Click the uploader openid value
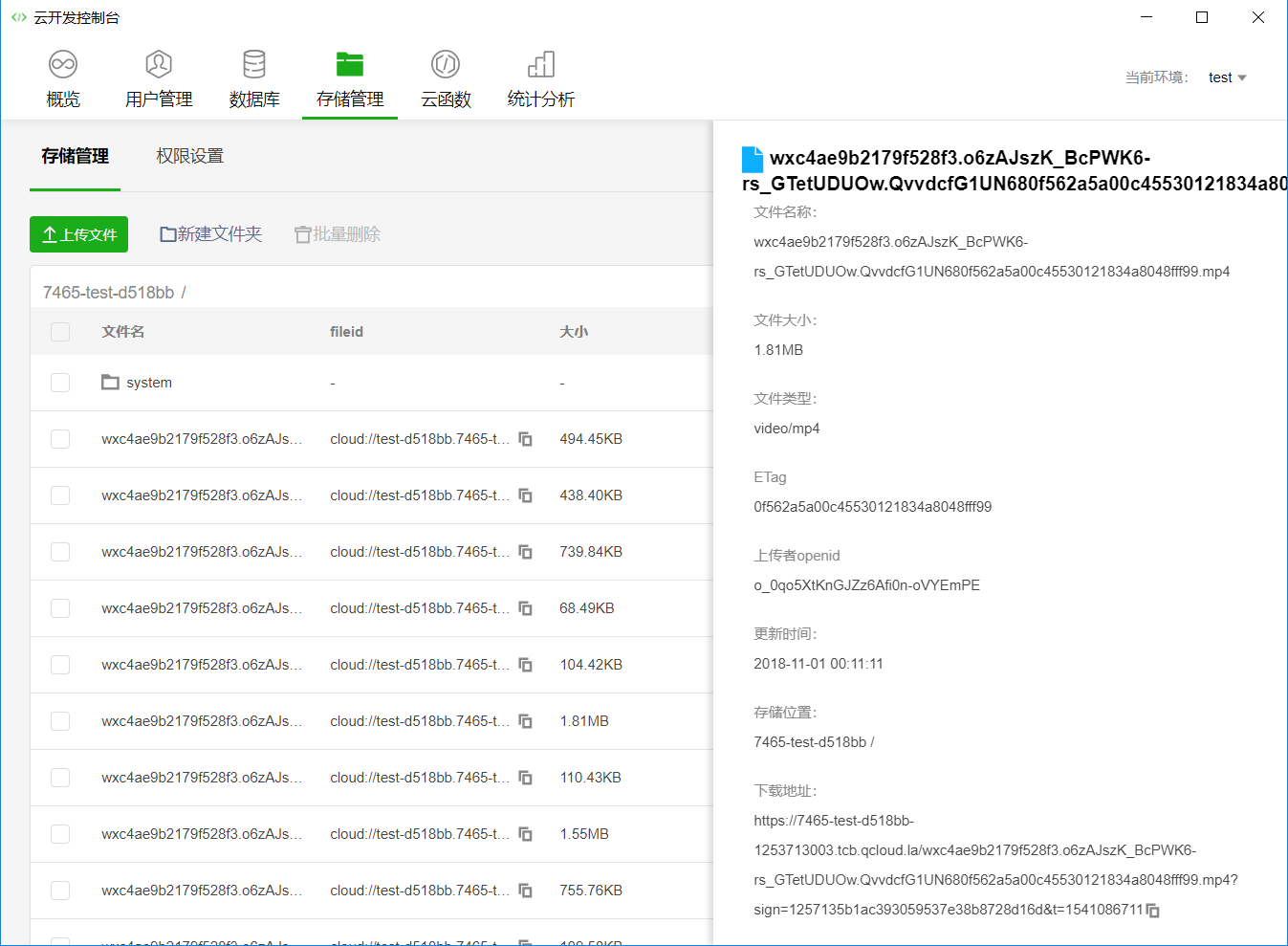 tap(866, 585)
